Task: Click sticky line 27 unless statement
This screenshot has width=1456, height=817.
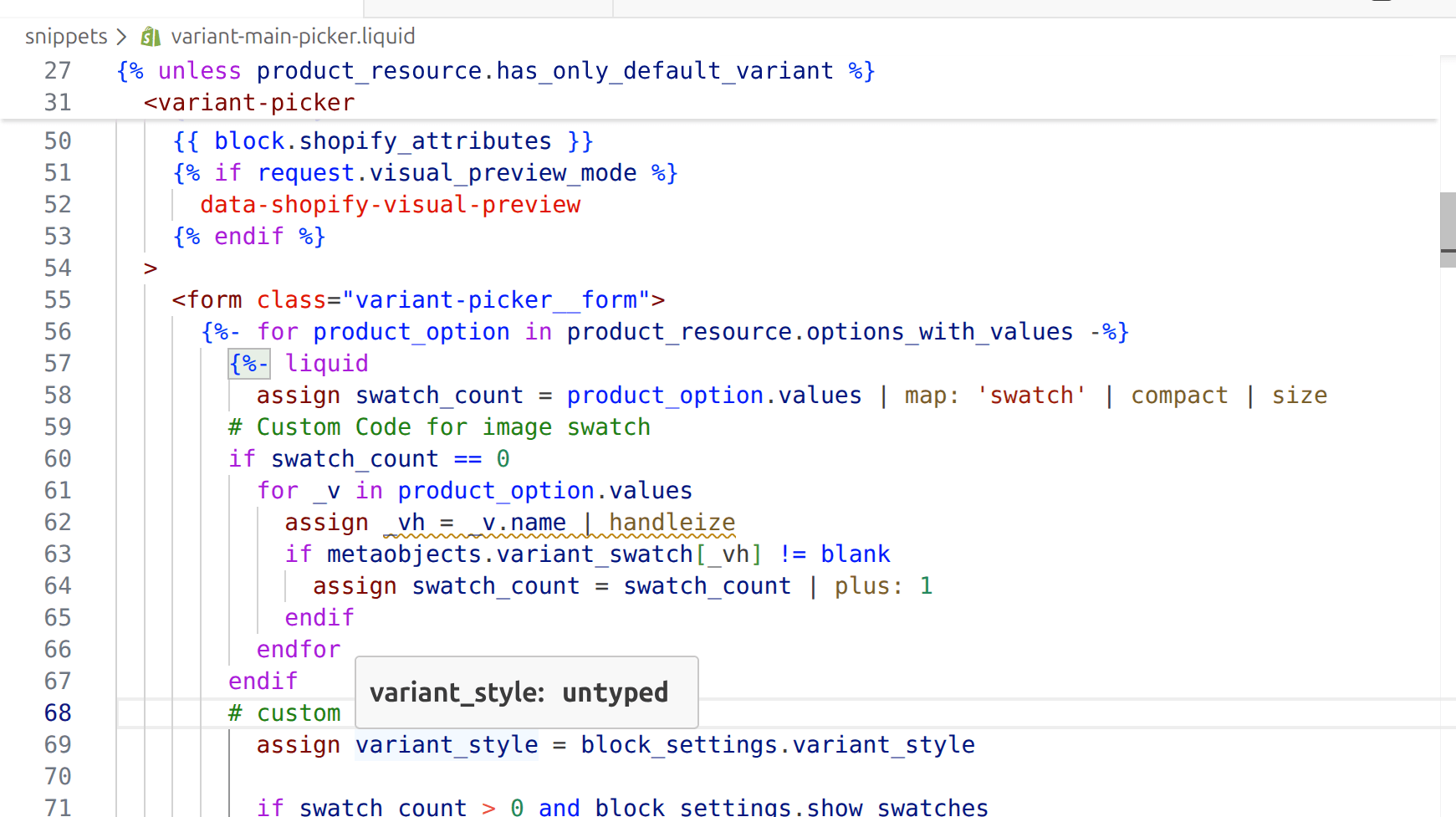Action: click(x=496, y=71)
